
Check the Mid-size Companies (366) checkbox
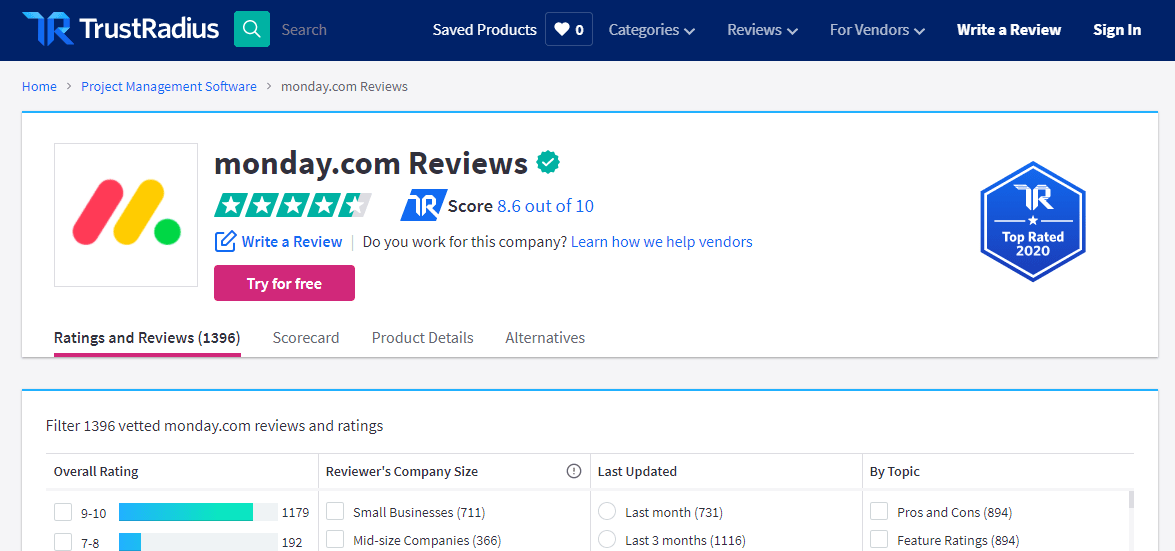click(335, 539)
